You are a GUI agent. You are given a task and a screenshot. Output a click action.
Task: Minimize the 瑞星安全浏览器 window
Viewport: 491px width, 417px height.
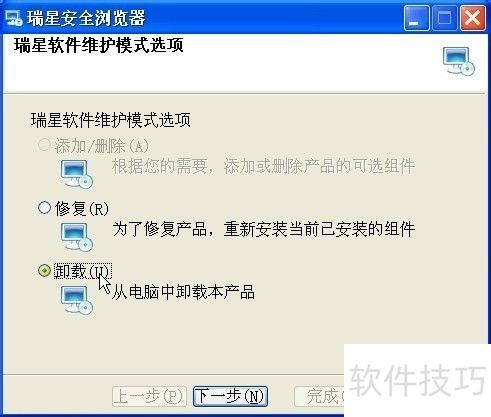click(416, 18)
